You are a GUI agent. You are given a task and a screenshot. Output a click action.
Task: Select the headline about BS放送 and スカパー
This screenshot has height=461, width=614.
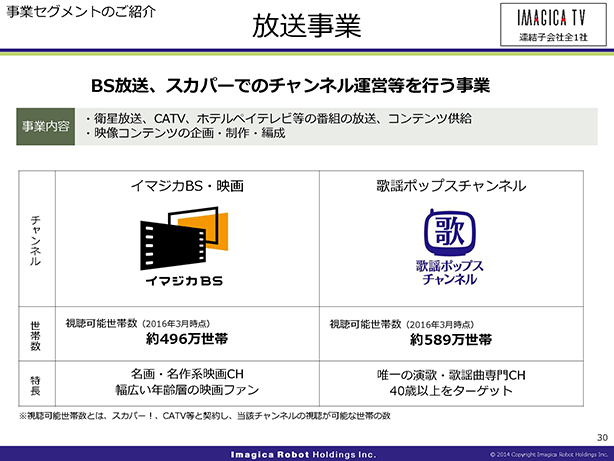coord(290,85)
